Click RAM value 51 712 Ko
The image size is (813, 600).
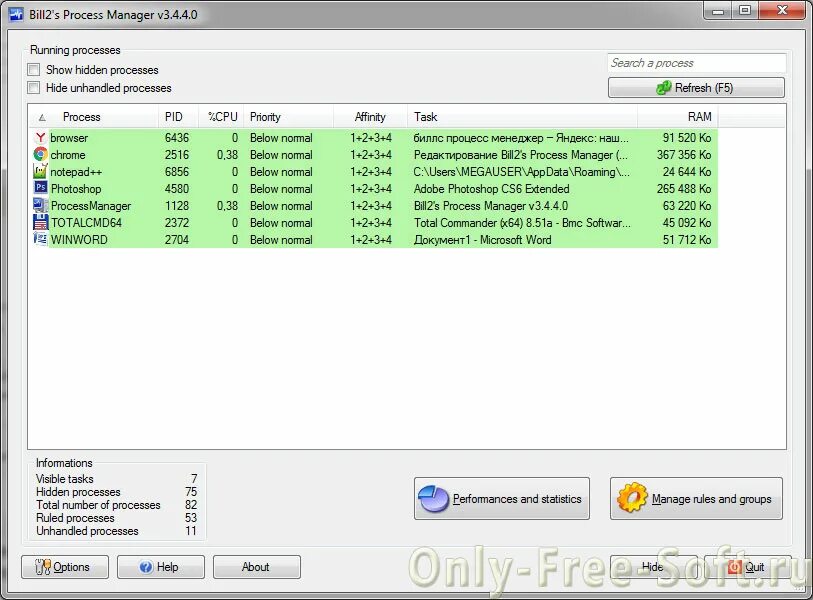687,240
